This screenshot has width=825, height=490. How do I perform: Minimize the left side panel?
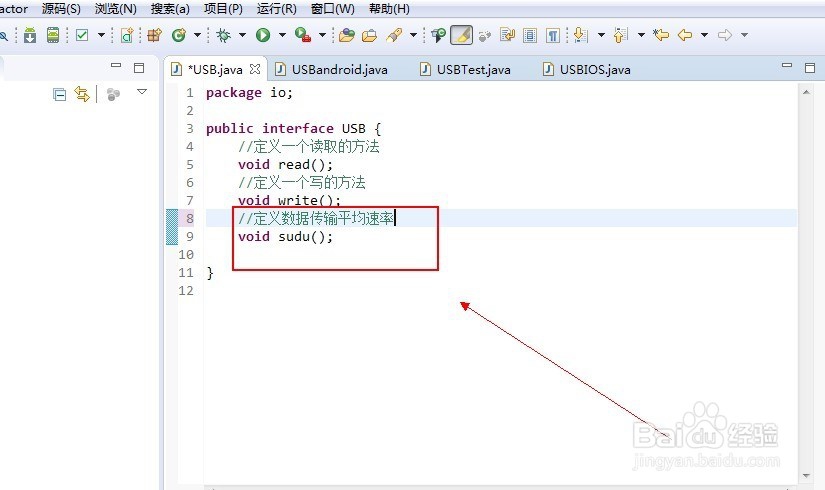(116, 66)
